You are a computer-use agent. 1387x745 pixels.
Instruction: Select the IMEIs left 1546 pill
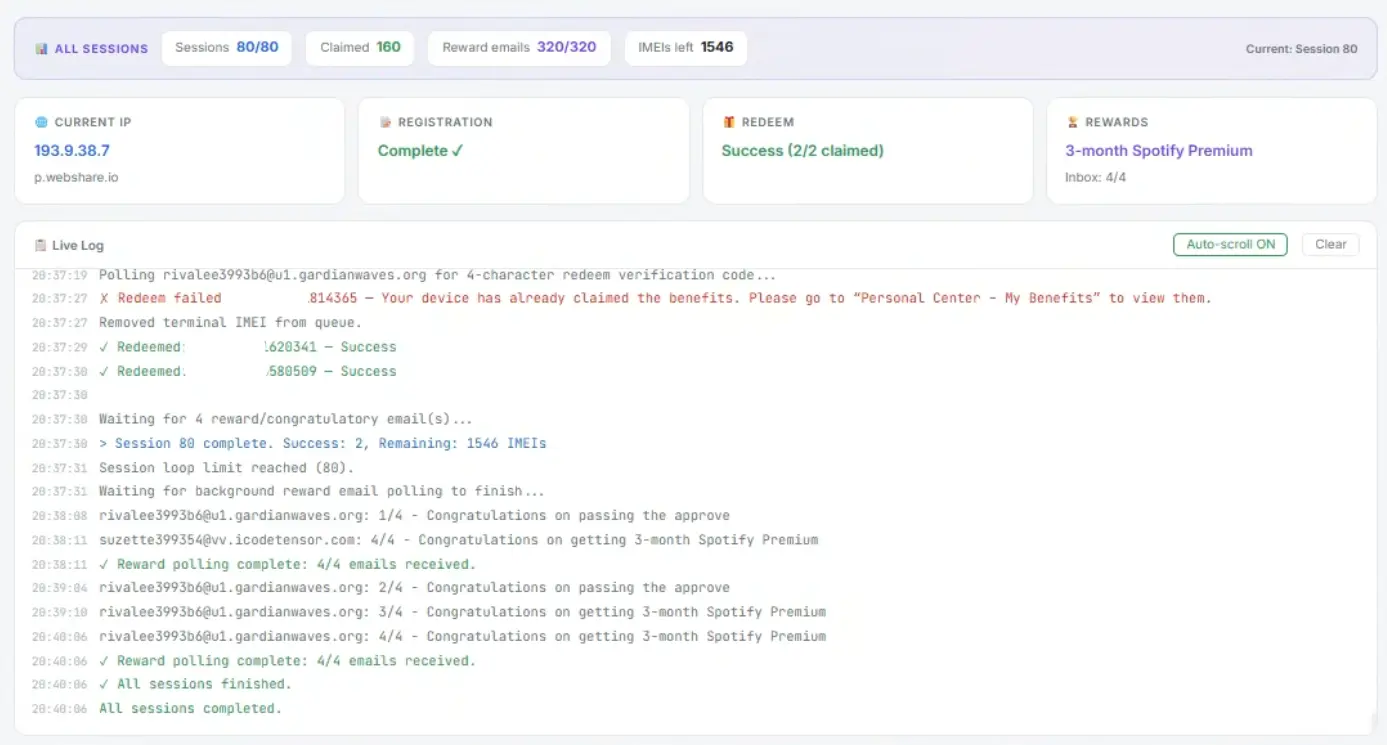686,48
